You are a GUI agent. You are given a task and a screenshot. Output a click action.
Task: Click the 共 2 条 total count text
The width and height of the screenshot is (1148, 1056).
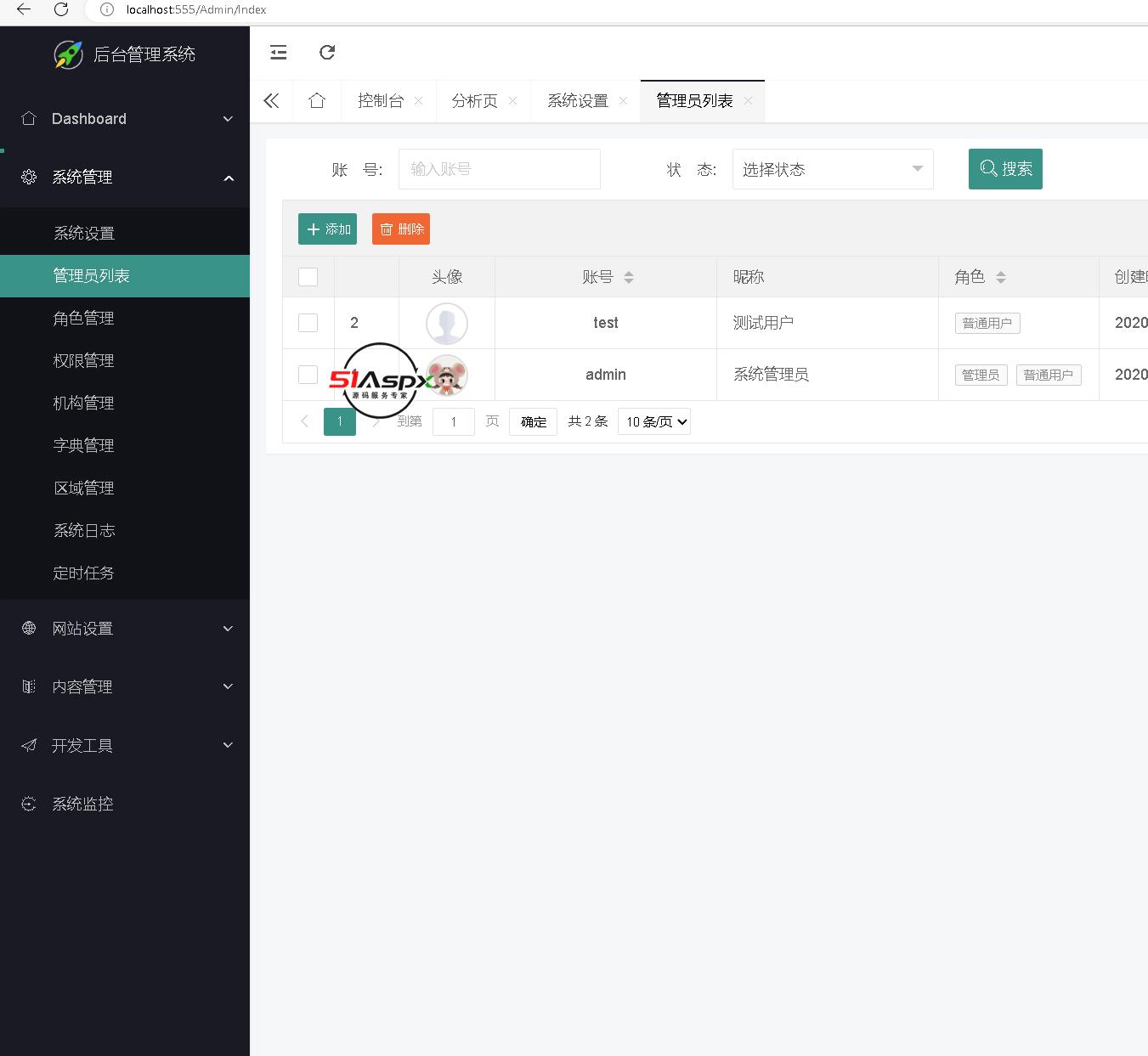588,421
